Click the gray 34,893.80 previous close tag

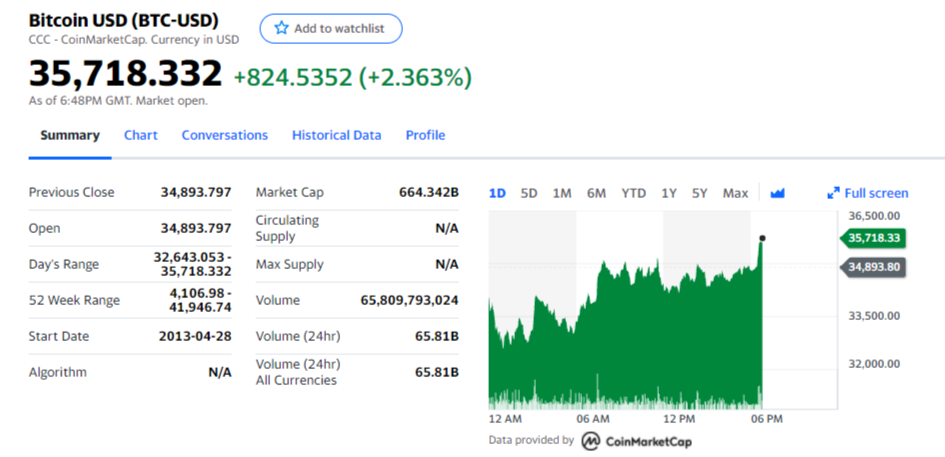pos(873,267)
